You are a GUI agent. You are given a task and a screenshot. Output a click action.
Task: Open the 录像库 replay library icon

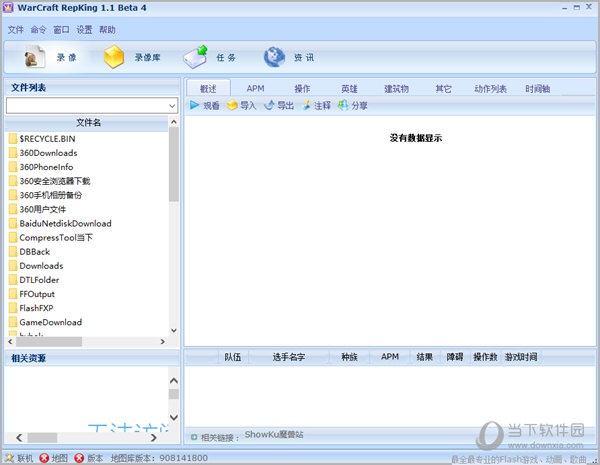point(114,57)
